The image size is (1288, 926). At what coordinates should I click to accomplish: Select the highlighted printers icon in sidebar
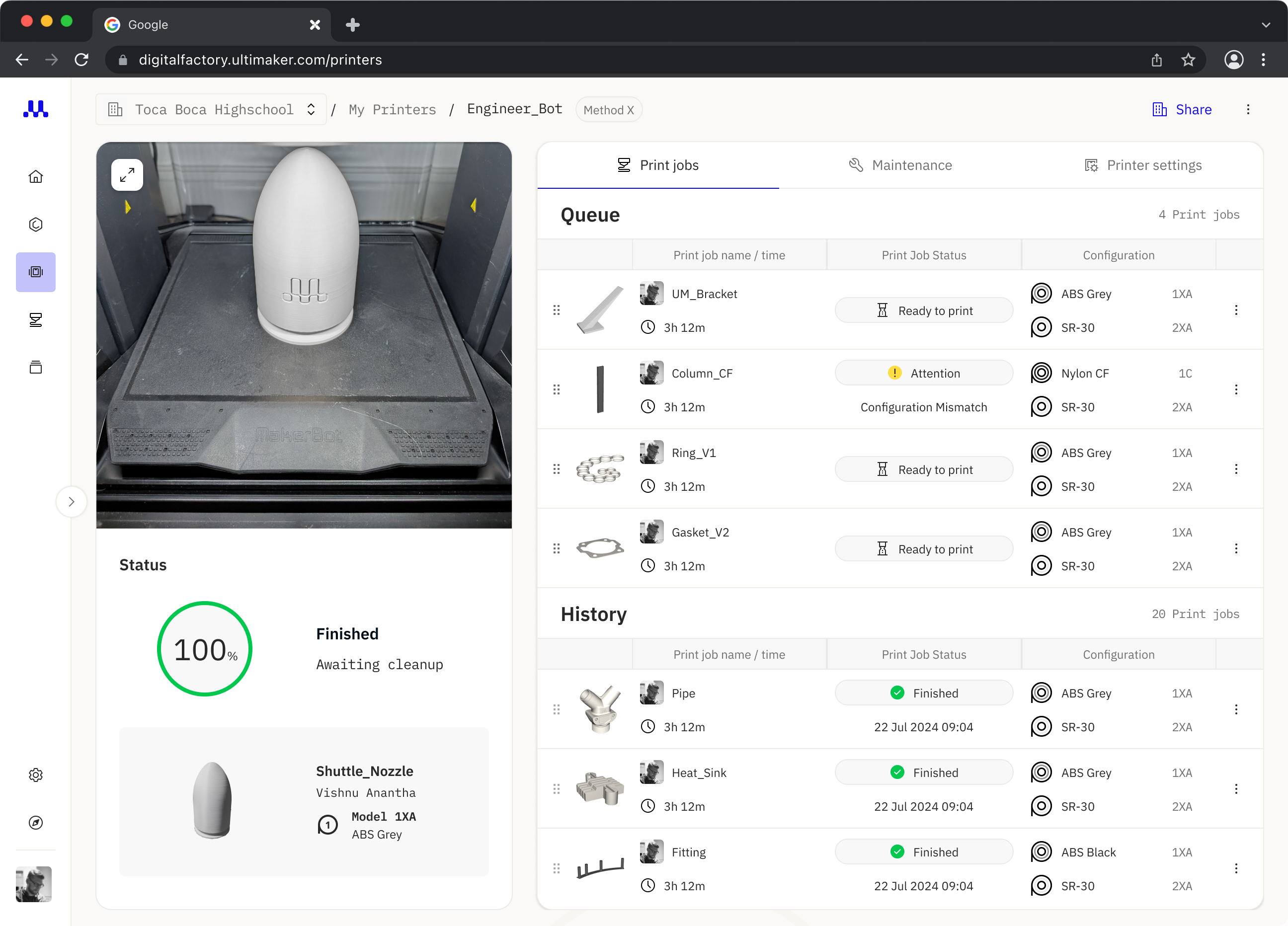[x=36, y=272]
